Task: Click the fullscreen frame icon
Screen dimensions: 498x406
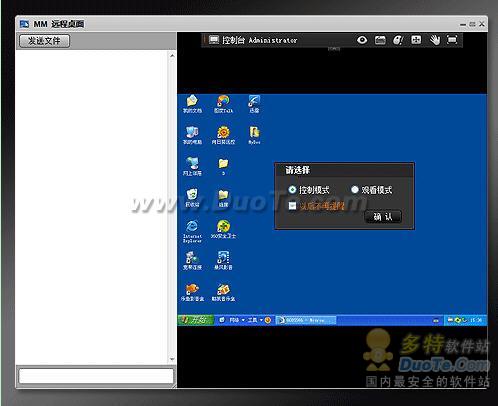Action: point(452,40)
